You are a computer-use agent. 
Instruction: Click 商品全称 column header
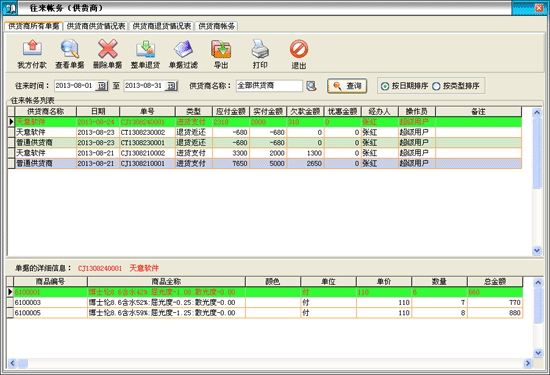pos(166,282)
